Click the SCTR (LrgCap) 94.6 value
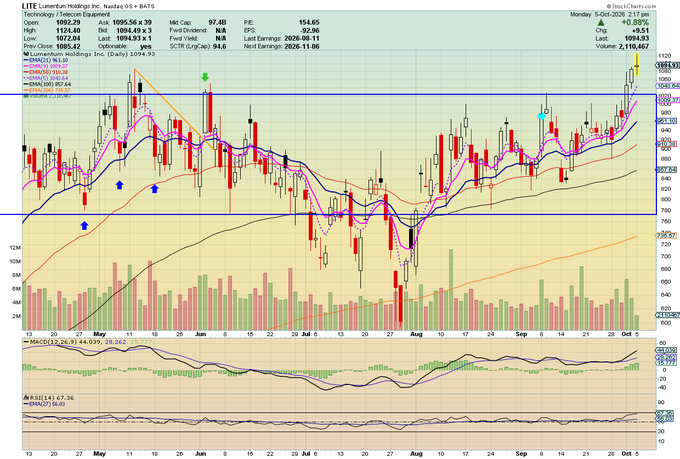Screen dimensions: 680x459 pyautogui.click(x=219, y=46)
